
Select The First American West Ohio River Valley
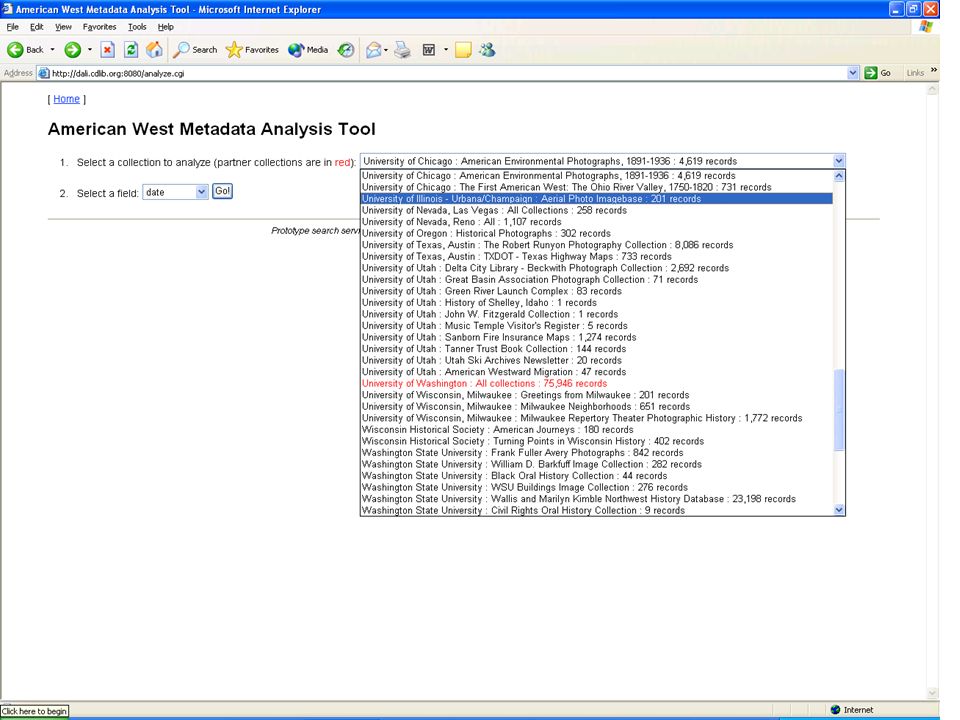(x=596, y=187)
